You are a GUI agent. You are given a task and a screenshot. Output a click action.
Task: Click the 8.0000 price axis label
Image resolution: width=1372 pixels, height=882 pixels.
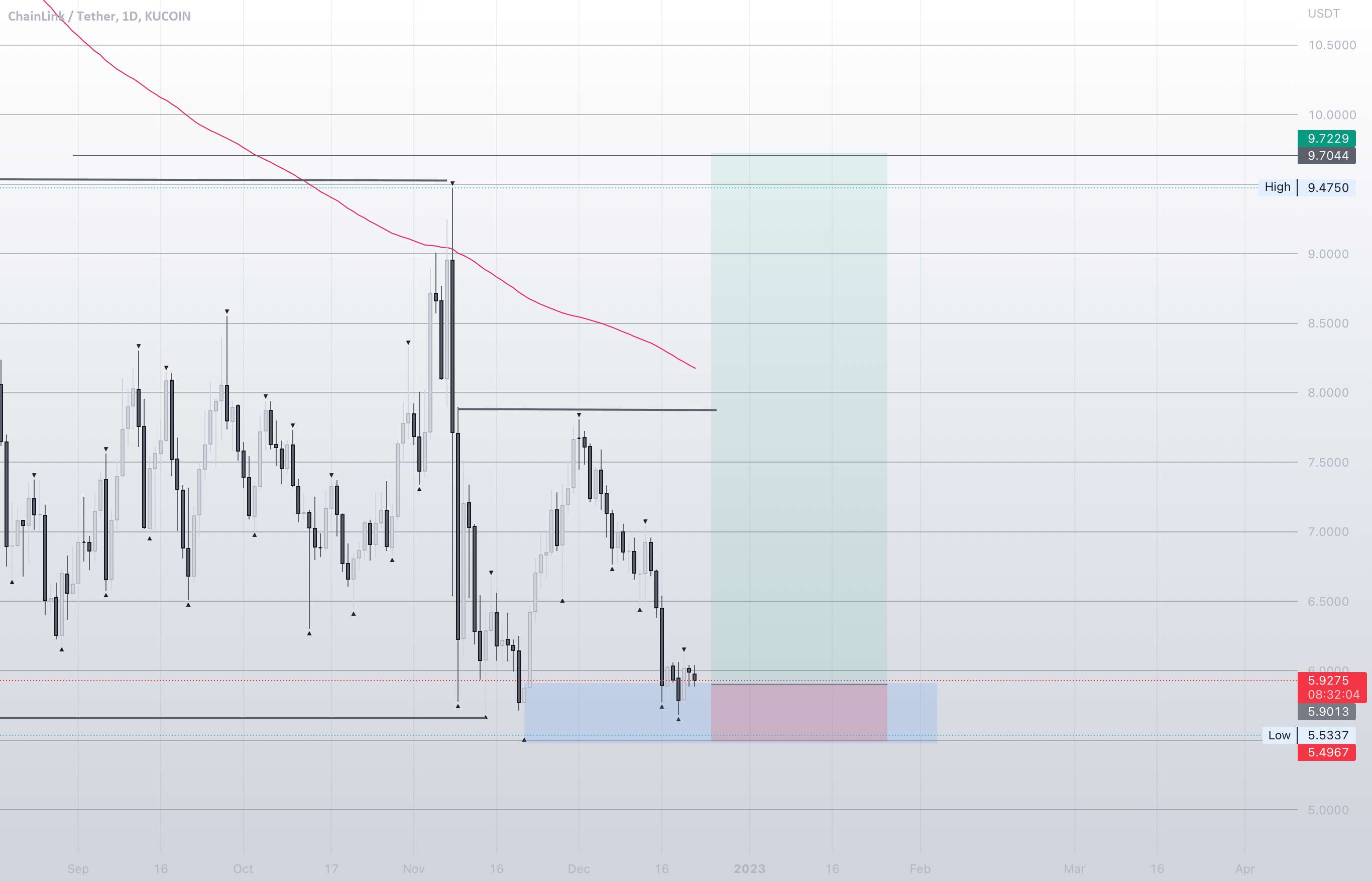tap(1328, 393)
